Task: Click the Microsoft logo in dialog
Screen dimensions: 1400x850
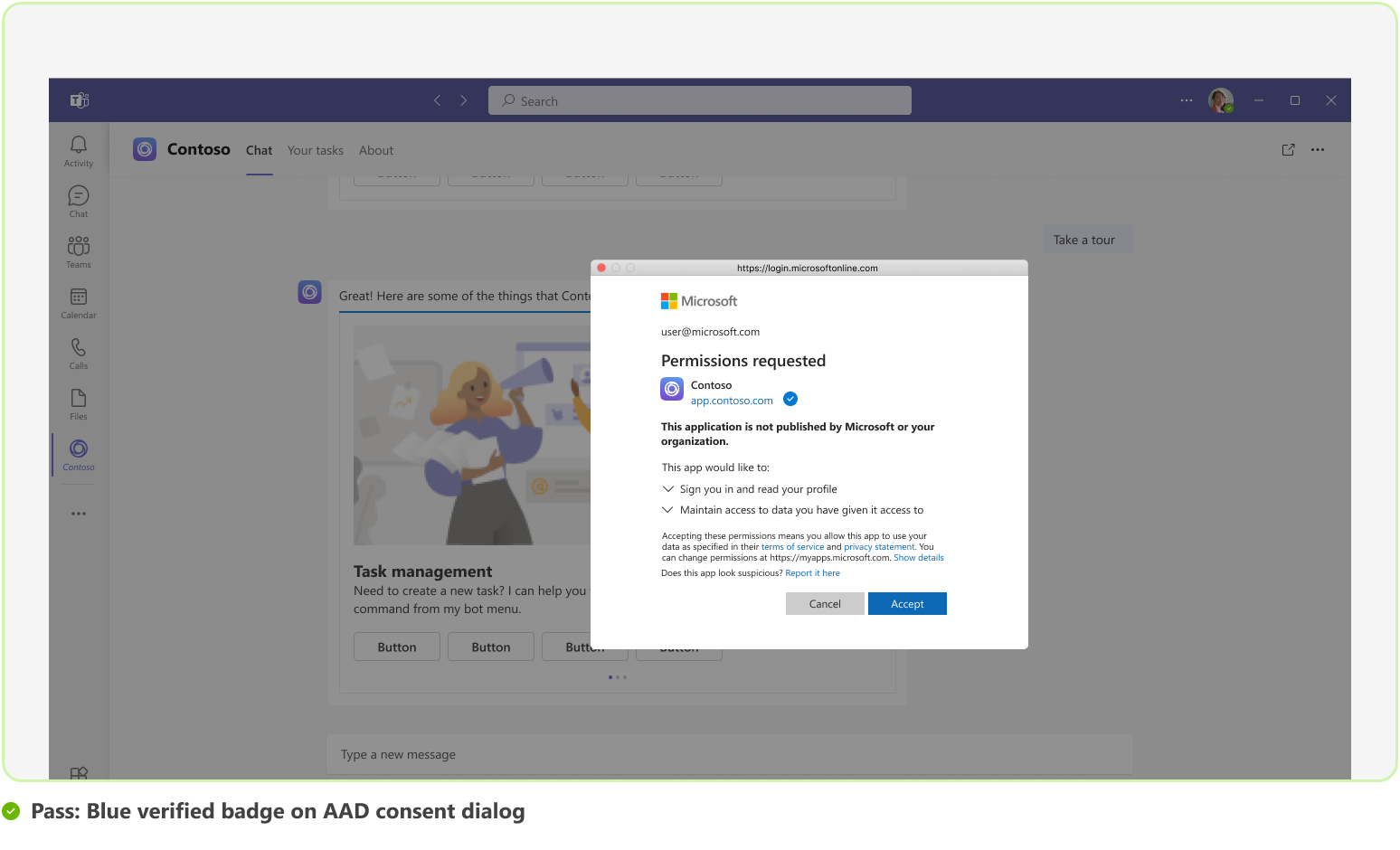Action: (699, 301)
